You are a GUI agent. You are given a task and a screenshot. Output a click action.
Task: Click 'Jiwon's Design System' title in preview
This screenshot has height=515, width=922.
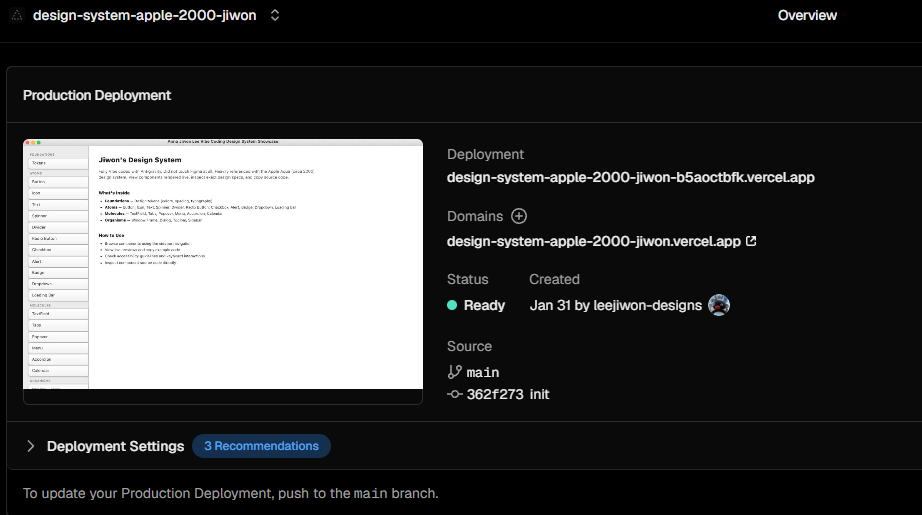click(140, 160)
